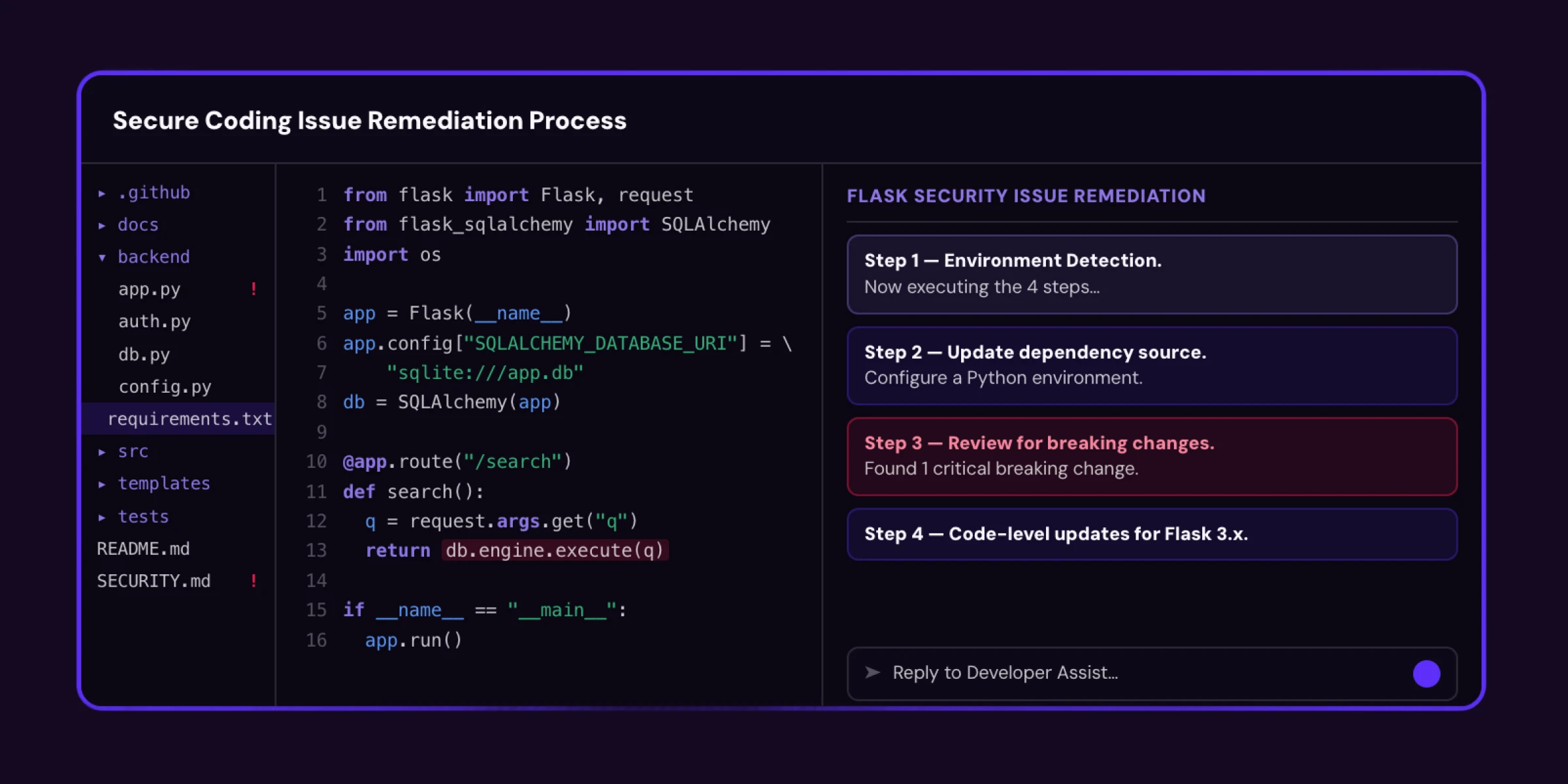This screenshot has width=1568, height=784.
Task: Open Step 4 Code-level updates card
Action: [x=1152, y=534]
